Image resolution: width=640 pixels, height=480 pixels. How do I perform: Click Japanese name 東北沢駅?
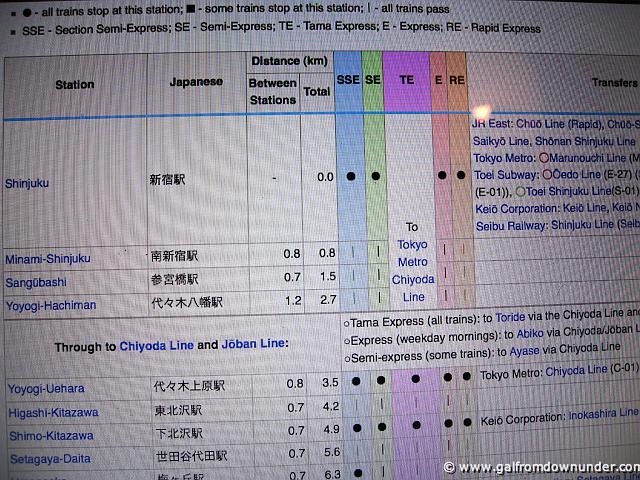(x=178, y=410)
